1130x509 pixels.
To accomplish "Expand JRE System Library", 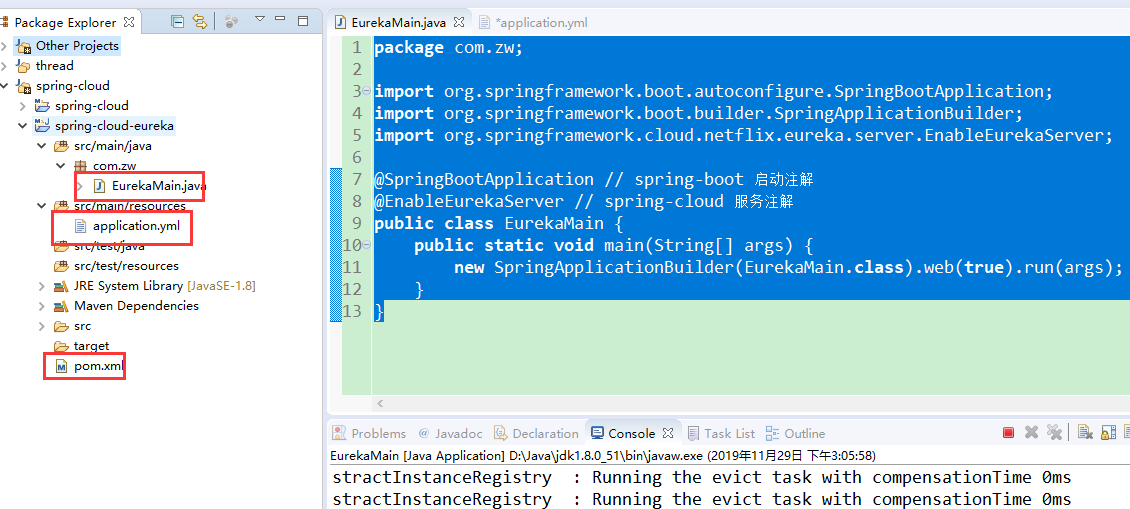I will pyautogui.click(x=42, y=286).
